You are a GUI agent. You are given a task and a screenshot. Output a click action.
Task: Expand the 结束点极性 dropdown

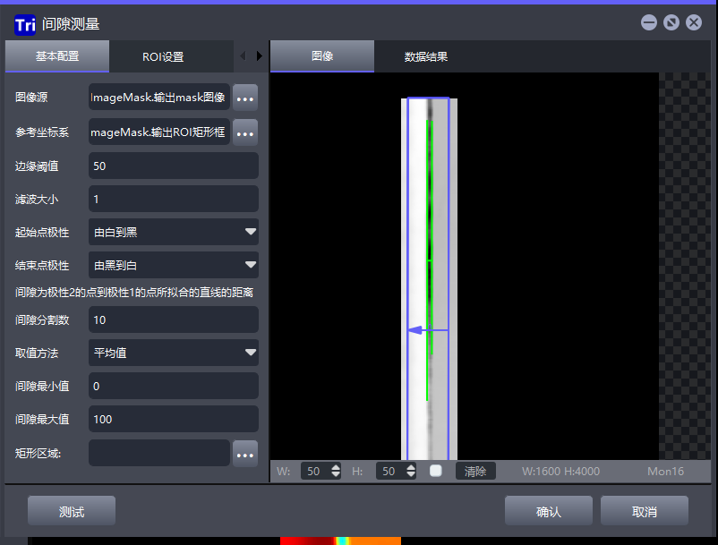click(x=250, y=266)
